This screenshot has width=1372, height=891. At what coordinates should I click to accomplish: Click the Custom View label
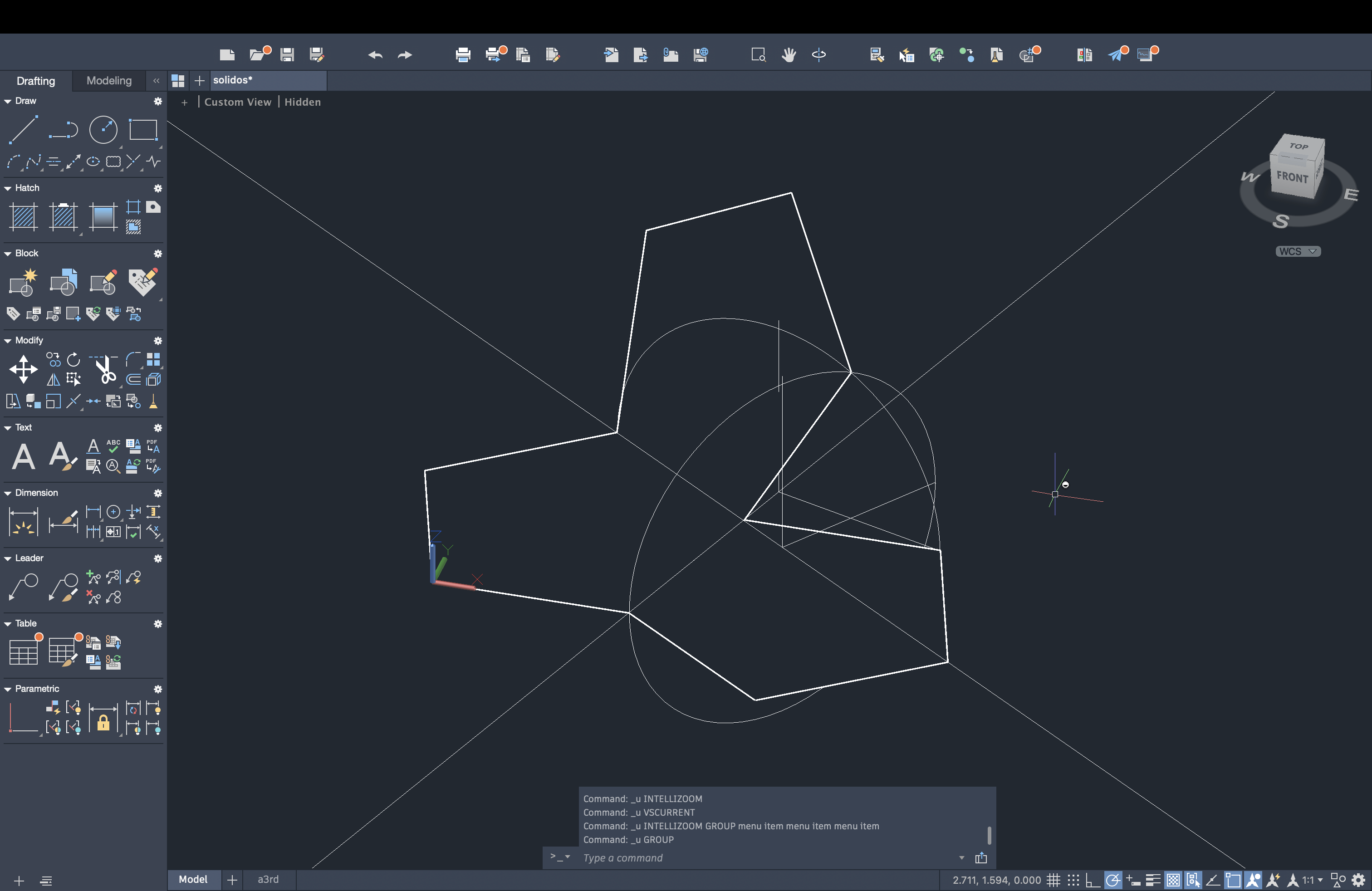point(237,102)
